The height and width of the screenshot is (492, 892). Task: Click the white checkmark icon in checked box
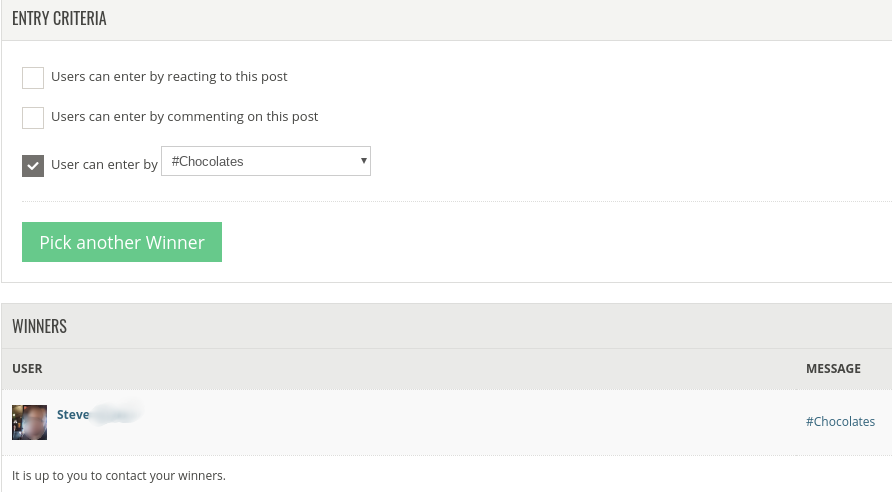(x=33, y=166)
